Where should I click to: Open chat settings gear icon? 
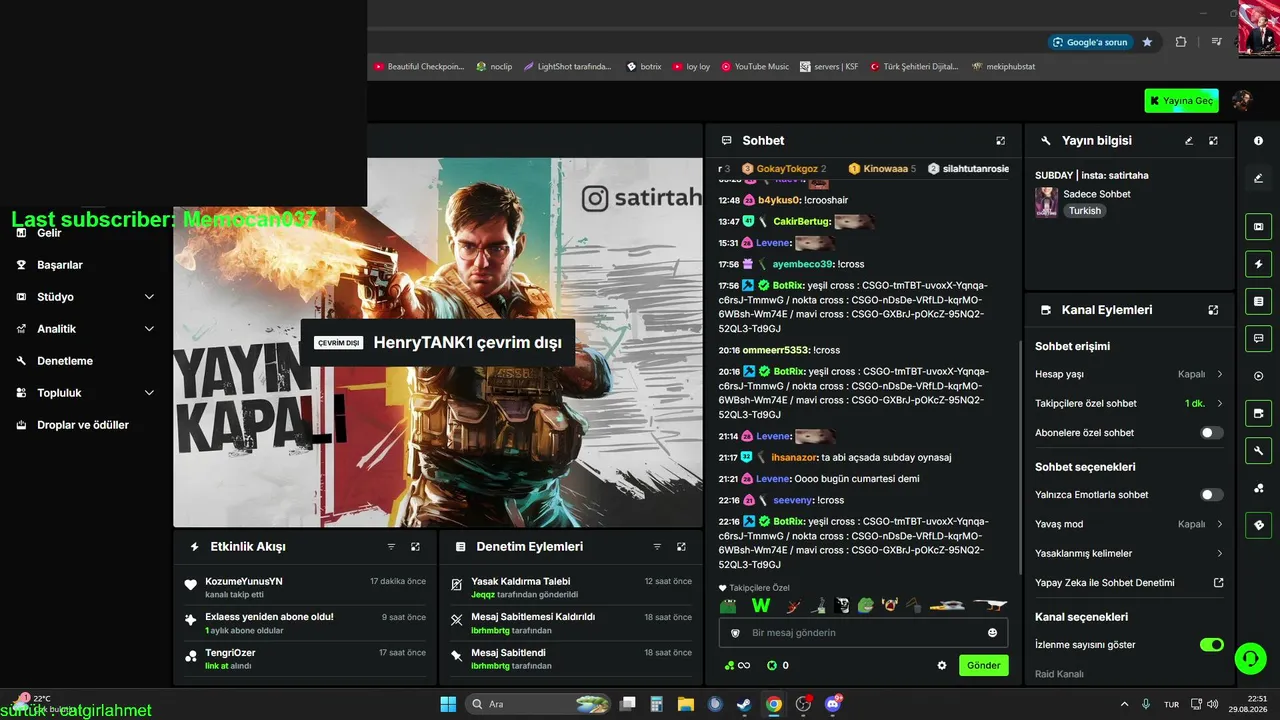click(x=941, y=665)
